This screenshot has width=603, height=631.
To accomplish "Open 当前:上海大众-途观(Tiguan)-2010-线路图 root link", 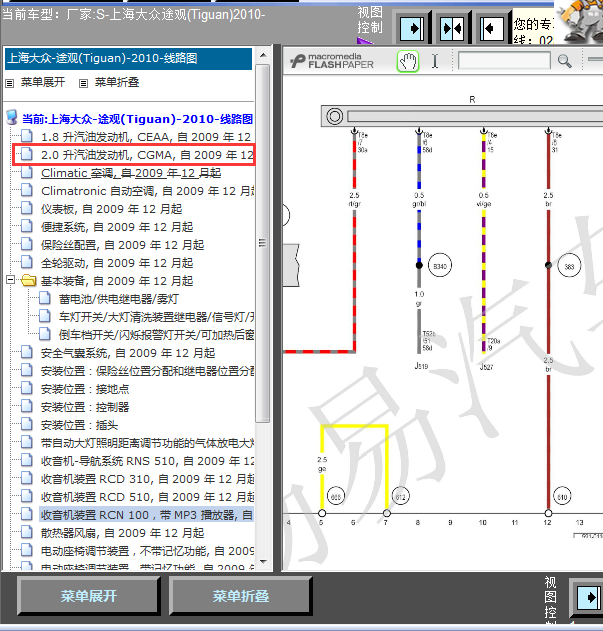I will click(x=137, y=119).
